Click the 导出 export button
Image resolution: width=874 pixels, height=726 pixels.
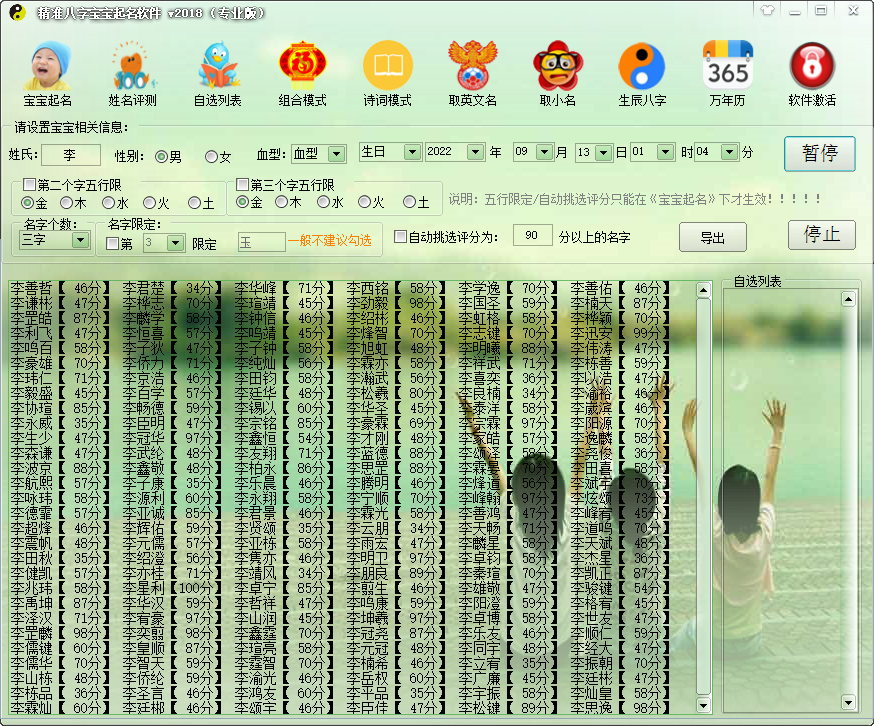coord(712,237)
